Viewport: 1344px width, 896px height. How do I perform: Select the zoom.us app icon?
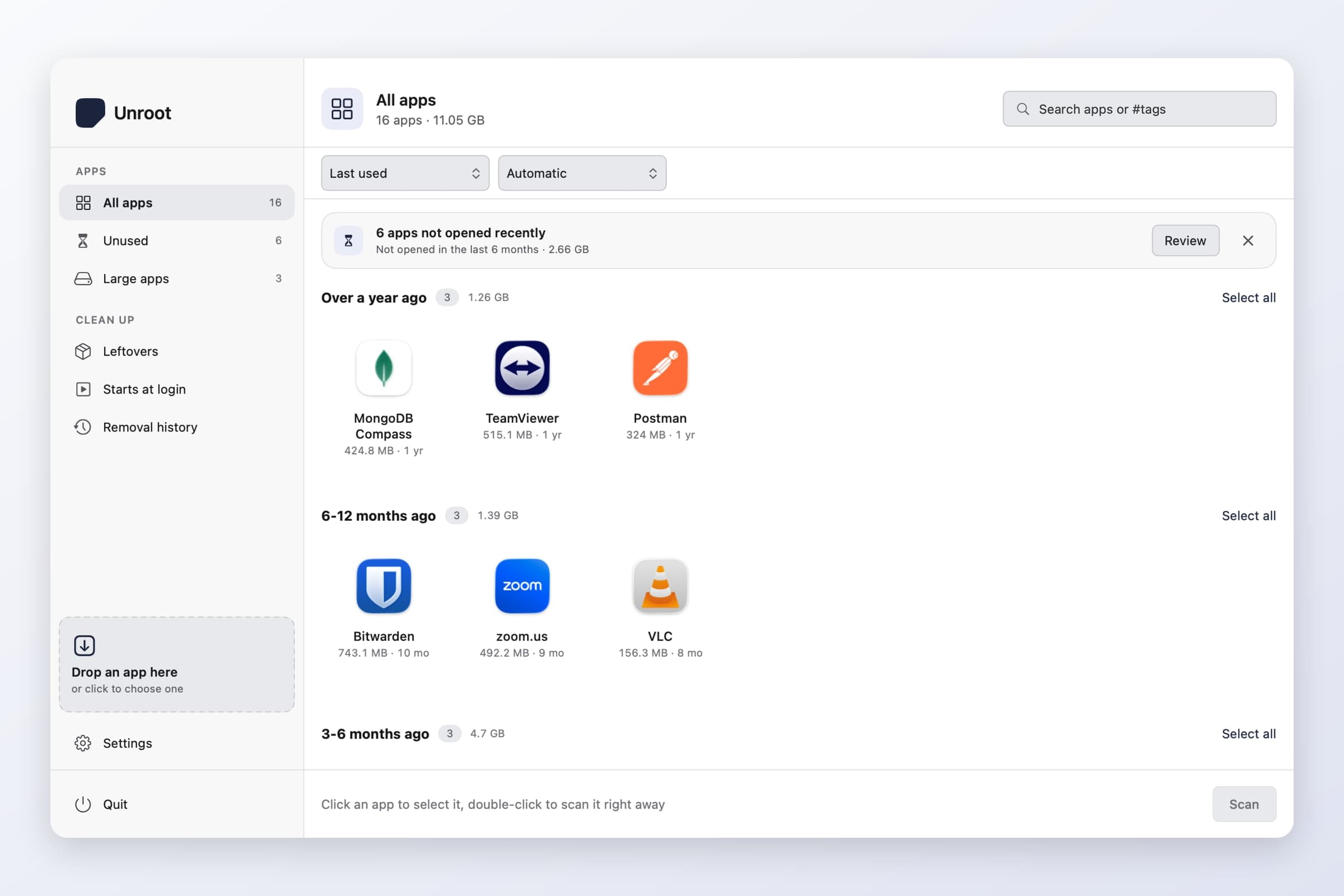(x=522, y=586)
